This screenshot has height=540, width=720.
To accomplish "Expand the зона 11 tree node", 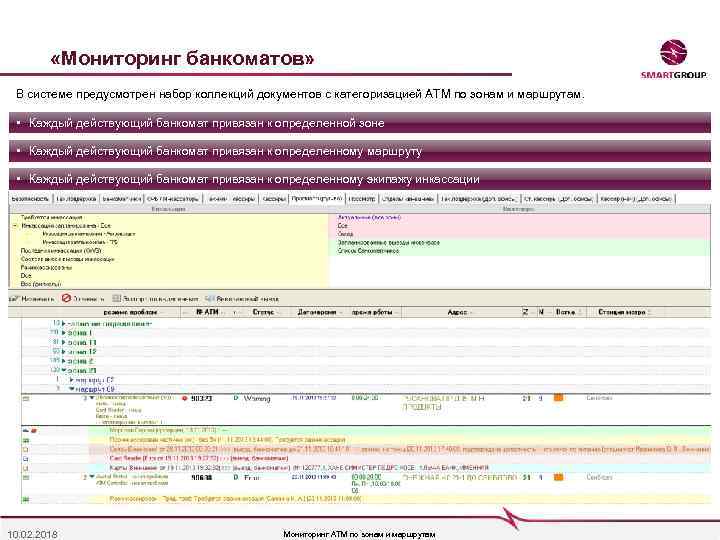I will tap(63, 342).
